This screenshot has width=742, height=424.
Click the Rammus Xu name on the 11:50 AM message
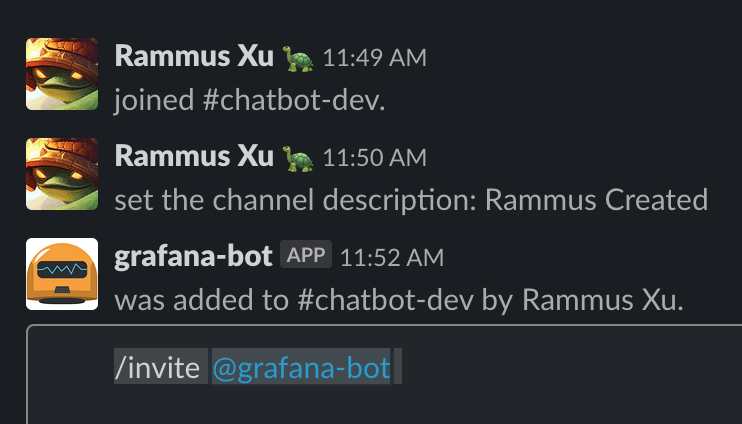(194, 156)
